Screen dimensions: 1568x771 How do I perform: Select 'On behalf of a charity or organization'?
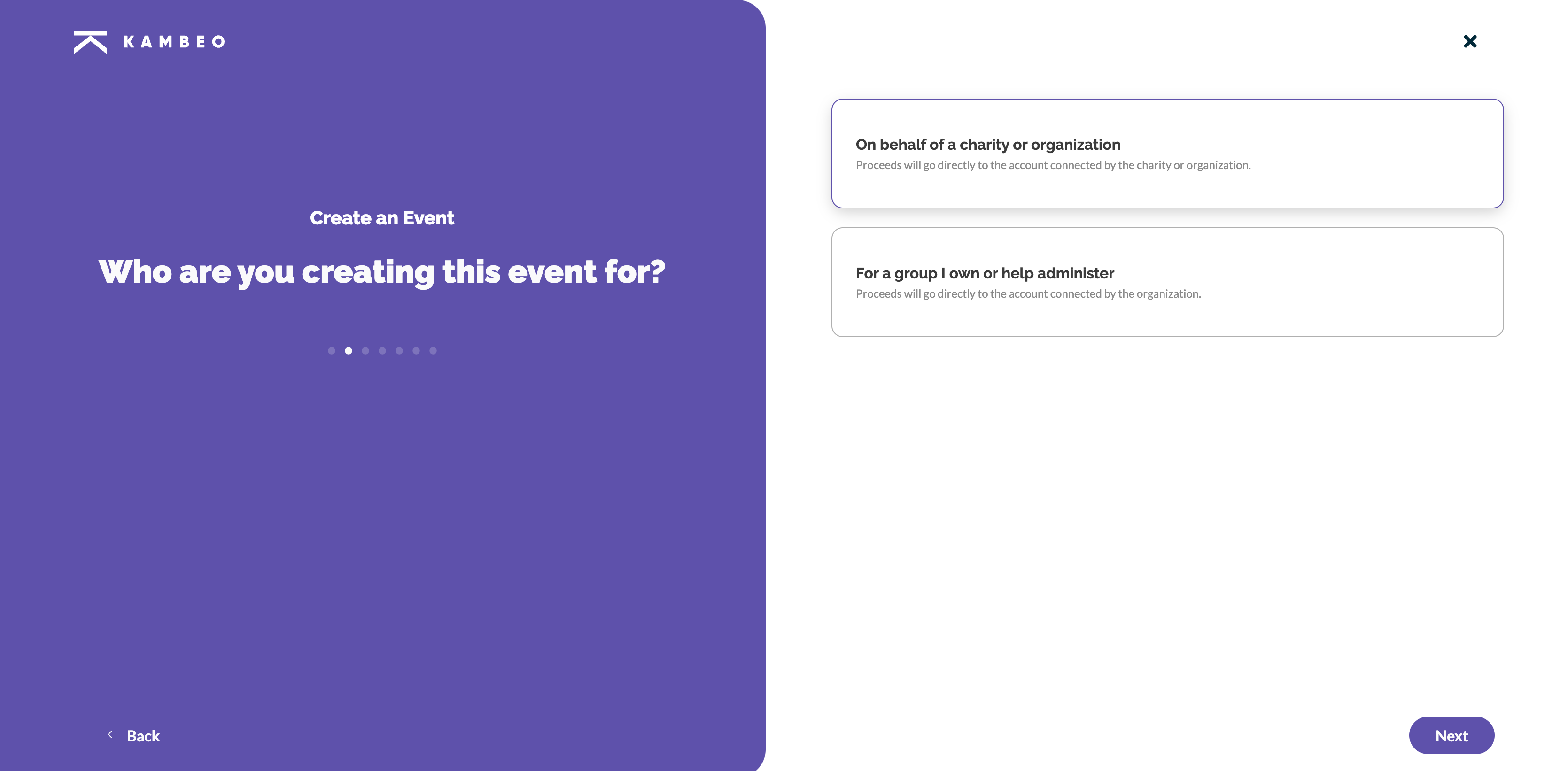[1167, 154]
